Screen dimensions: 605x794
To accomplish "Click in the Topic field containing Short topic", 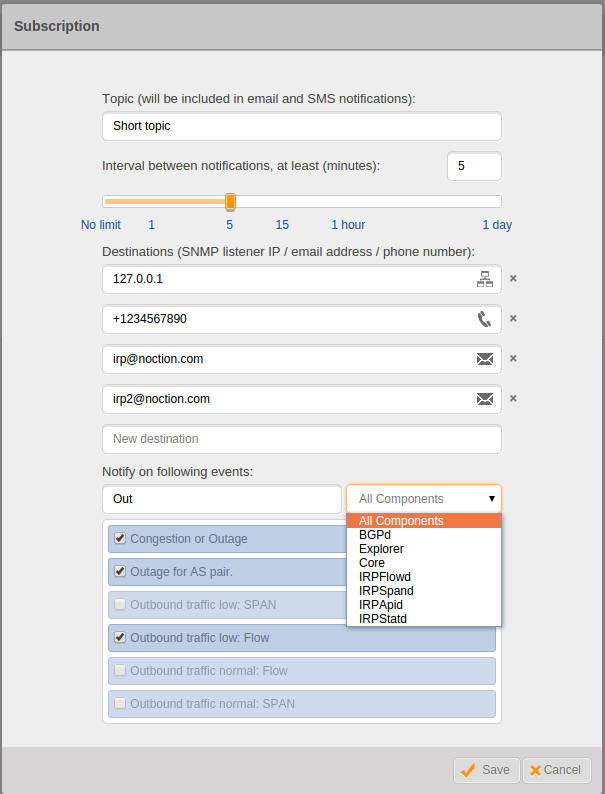I will click(x=302, y=126).
